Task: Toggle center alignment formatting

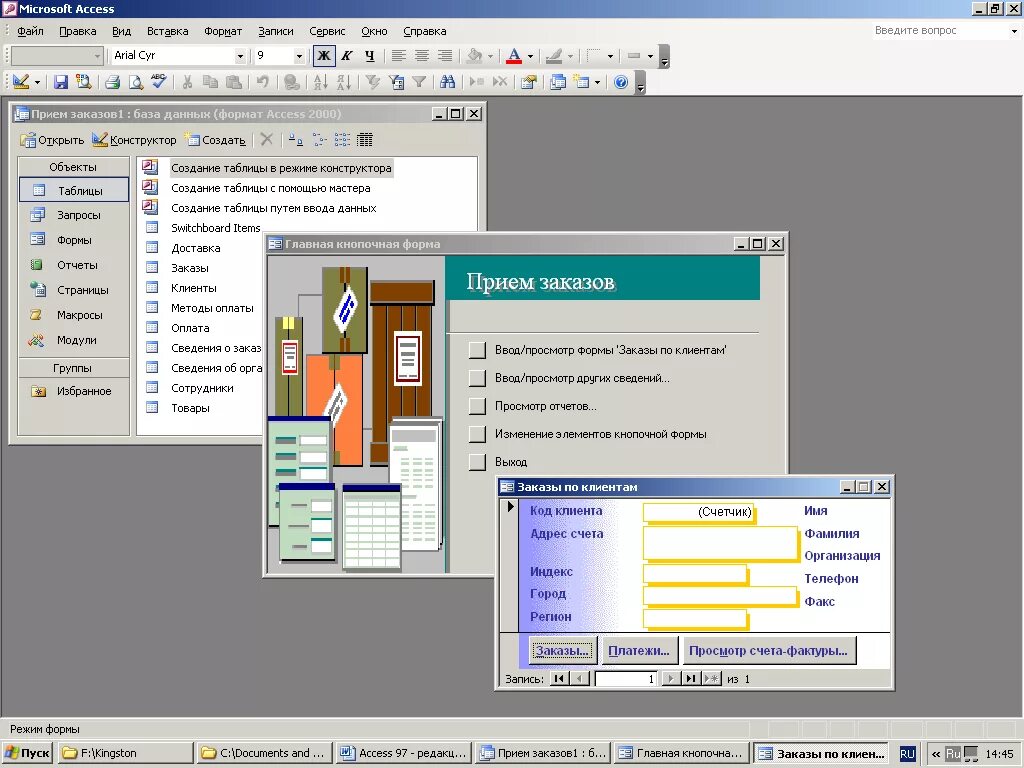Action: (422, 56)
